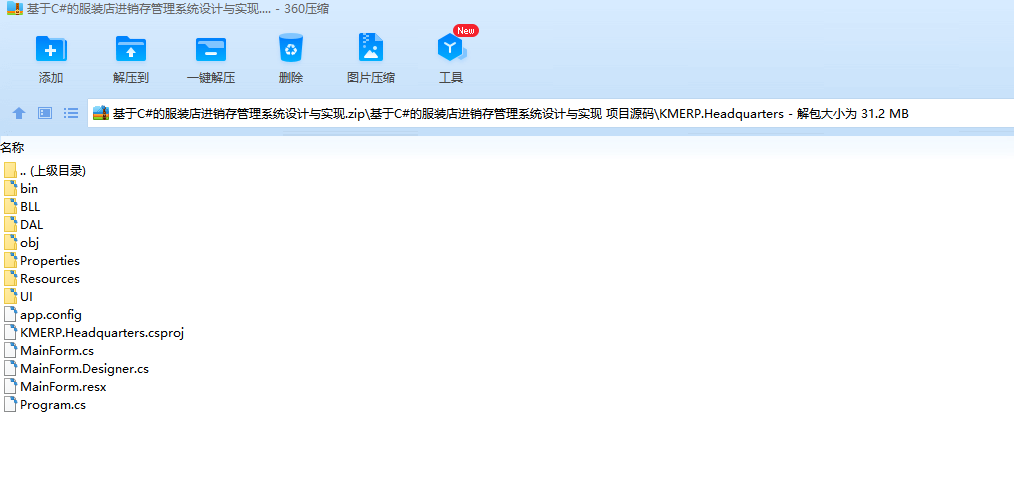Image resolution: width=1014 pixels, height=491 pixels.
Task: Go up one level with the arrow icon
Action: (19, 113)
